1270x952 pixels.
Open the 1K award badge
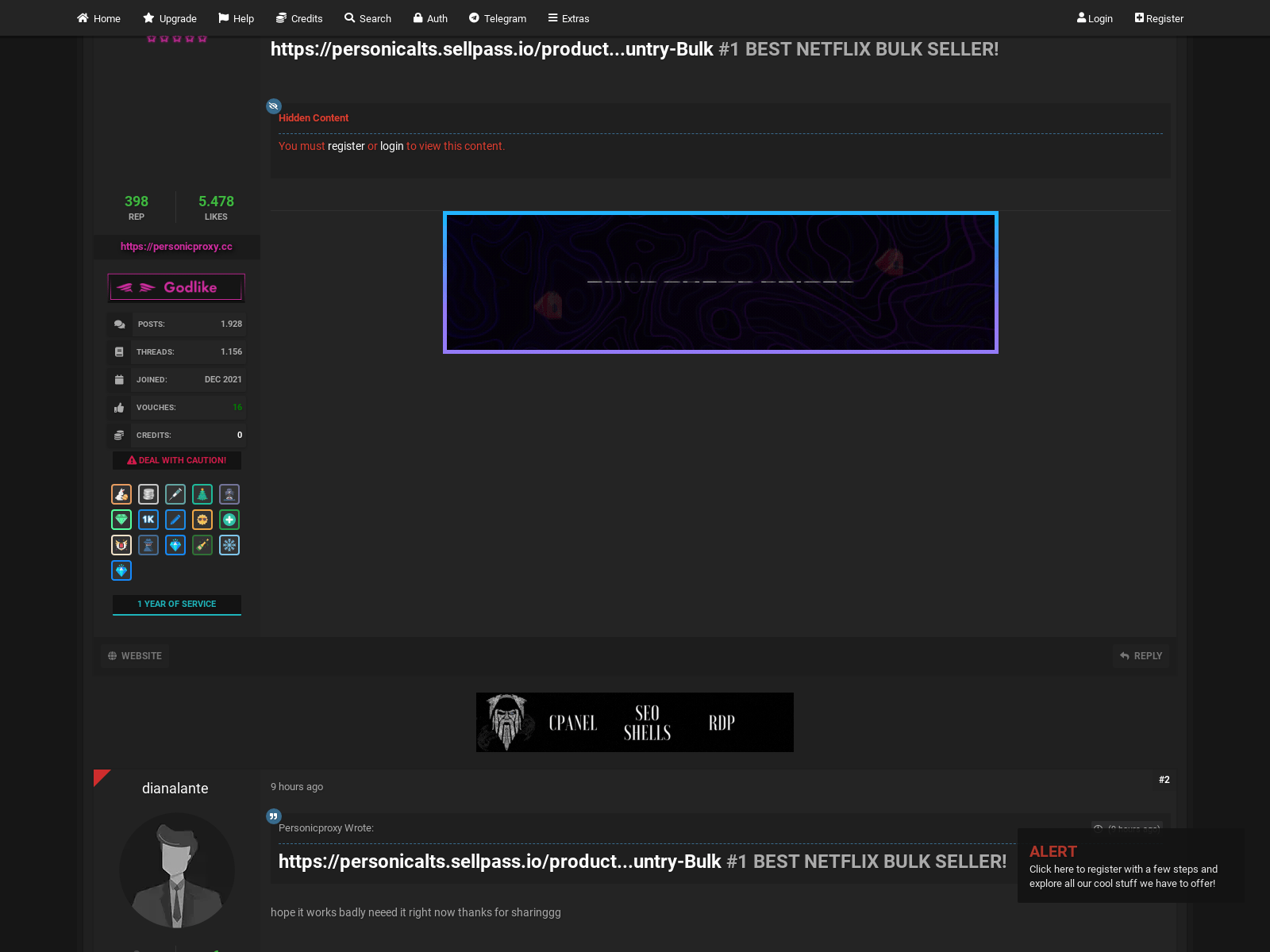(x=148, y=520)
